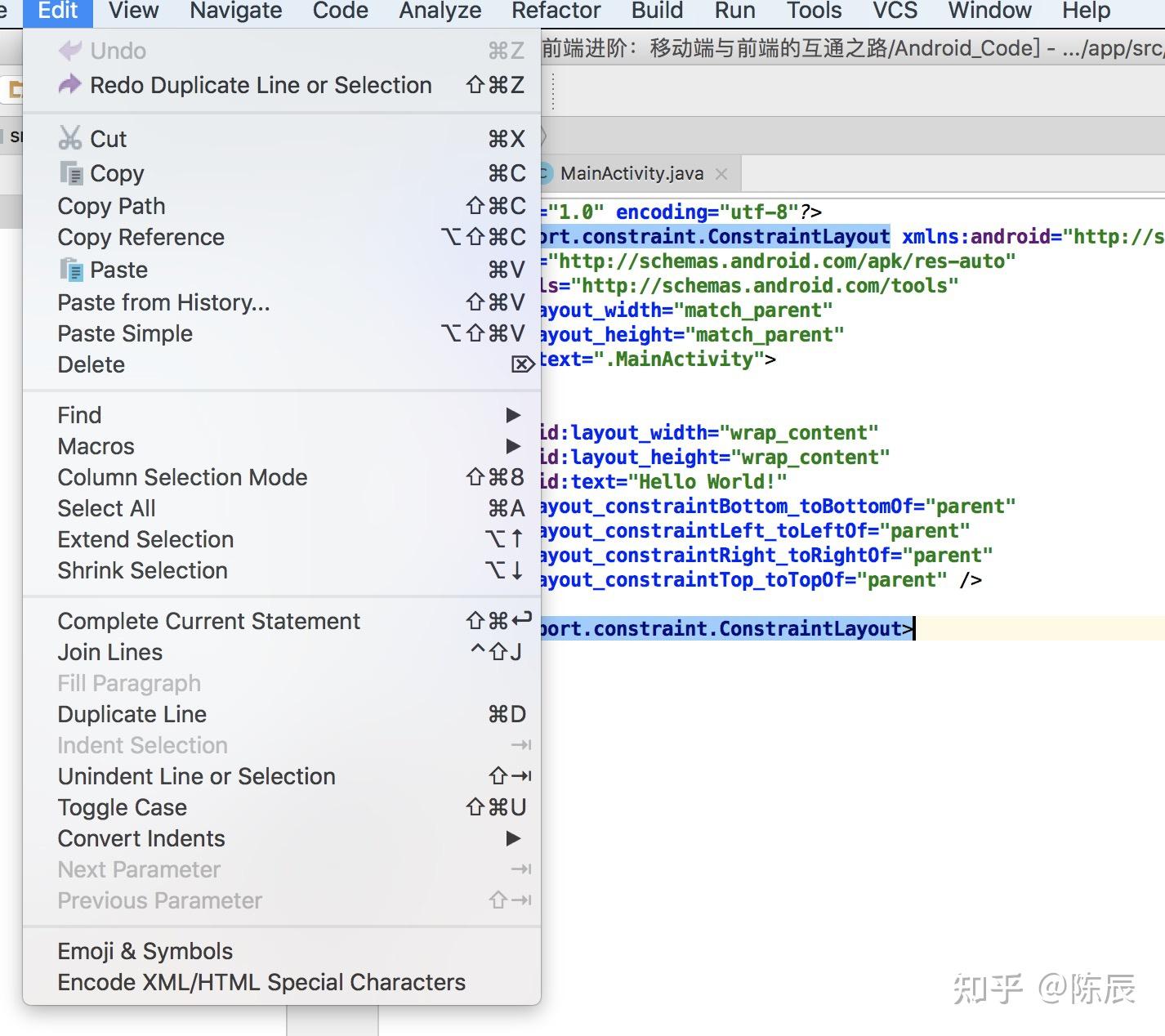Click the encoding="utf-8" text in editor
Screen dimensions: 1165x1036
click(707, 212)
